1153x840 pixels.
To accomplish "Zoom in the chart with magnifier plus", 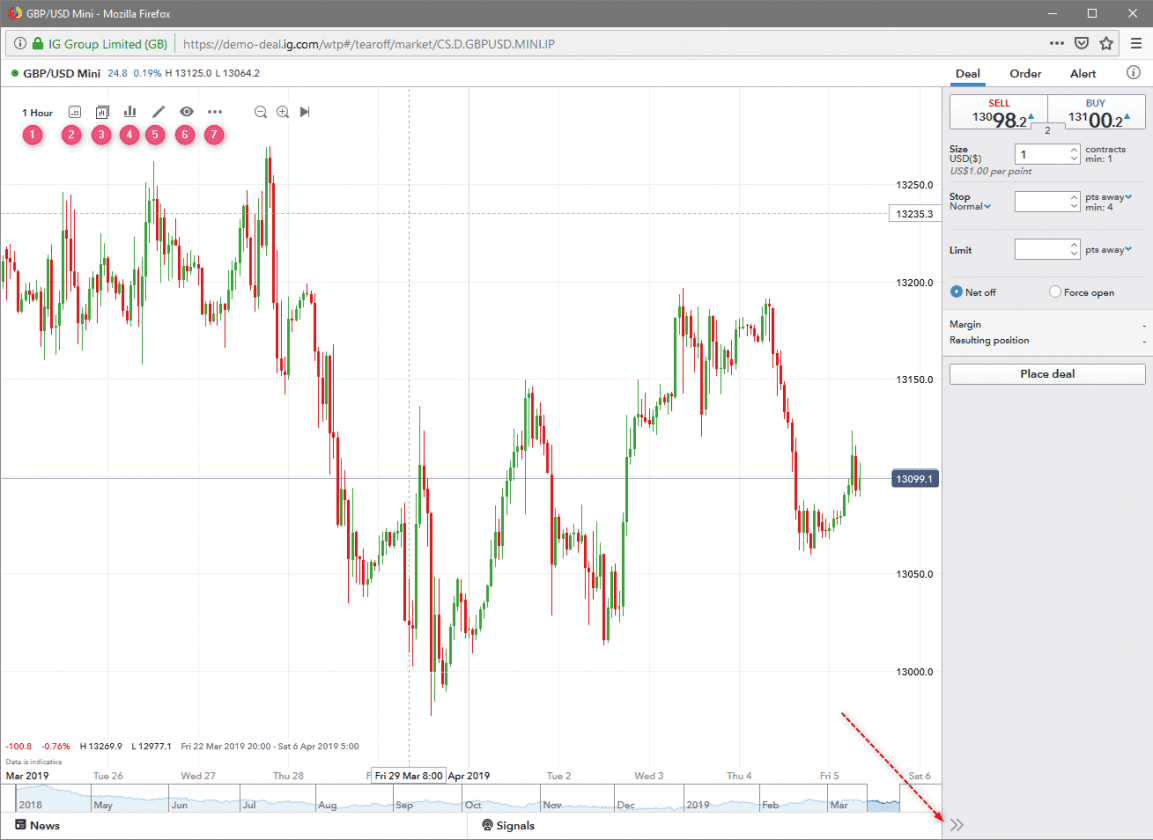I will point(283,112).
